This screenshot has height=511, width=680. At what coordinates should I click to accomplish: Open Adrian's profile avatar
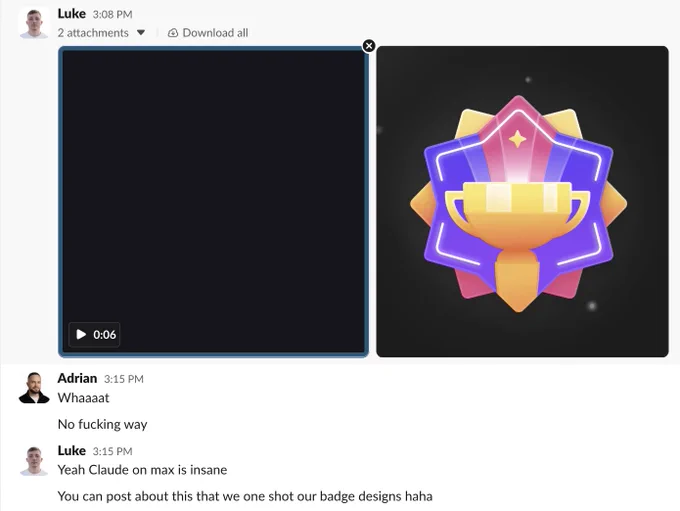point(34,387)
